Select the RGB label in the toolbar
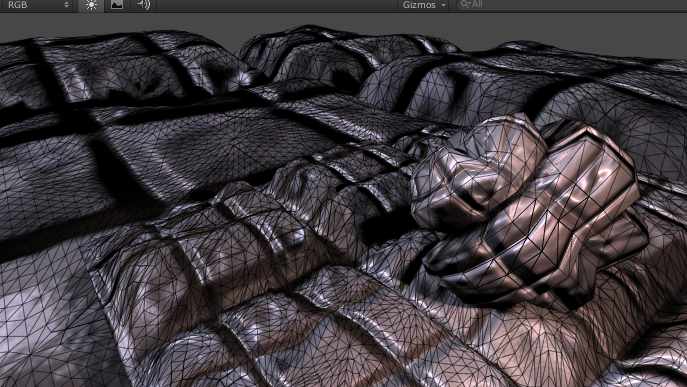687x387 pixels. [x=18, y=5]
